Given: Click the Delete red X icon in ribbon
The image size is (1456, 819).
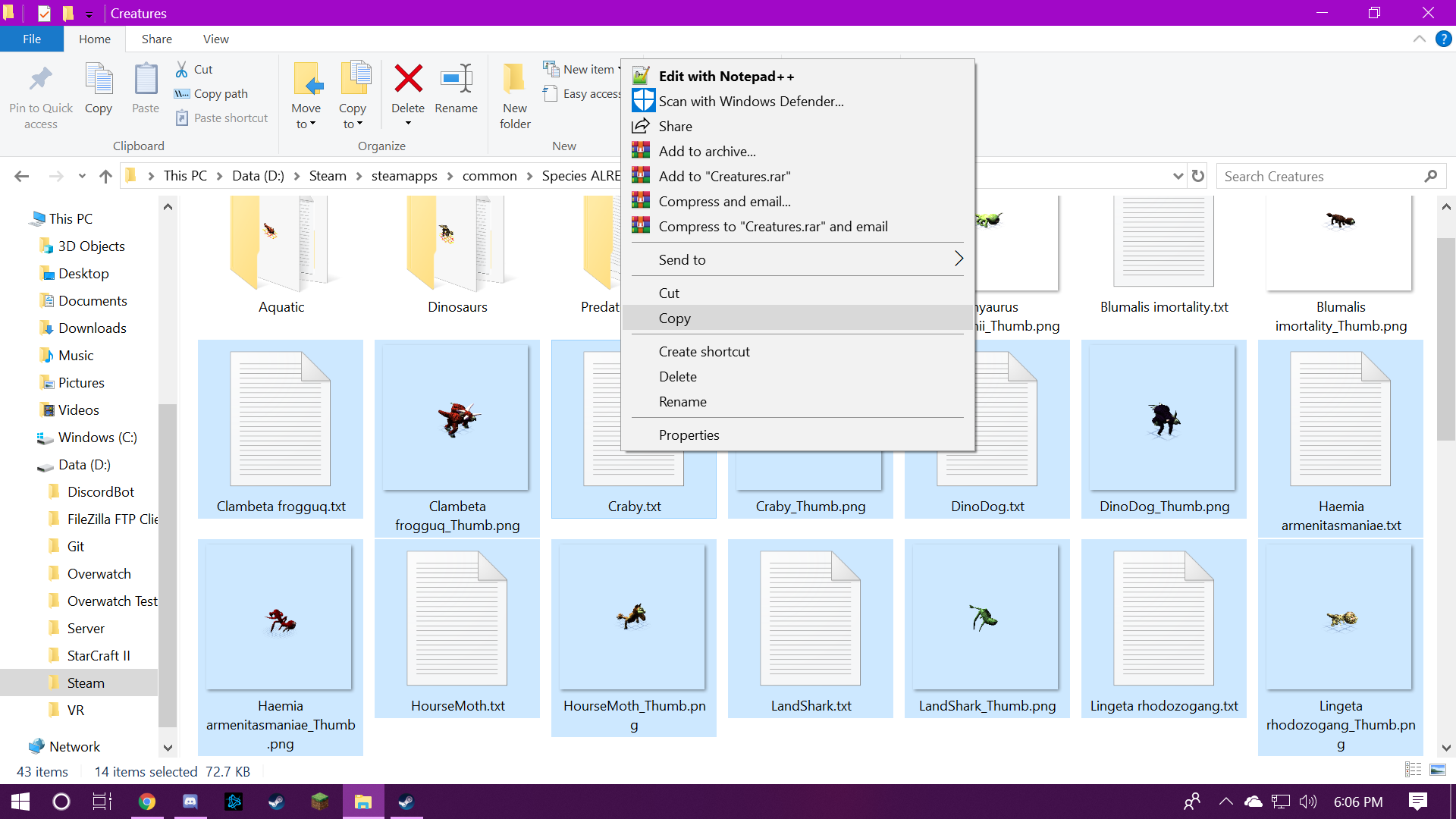Looking at the screenshot, I should 408,79.
